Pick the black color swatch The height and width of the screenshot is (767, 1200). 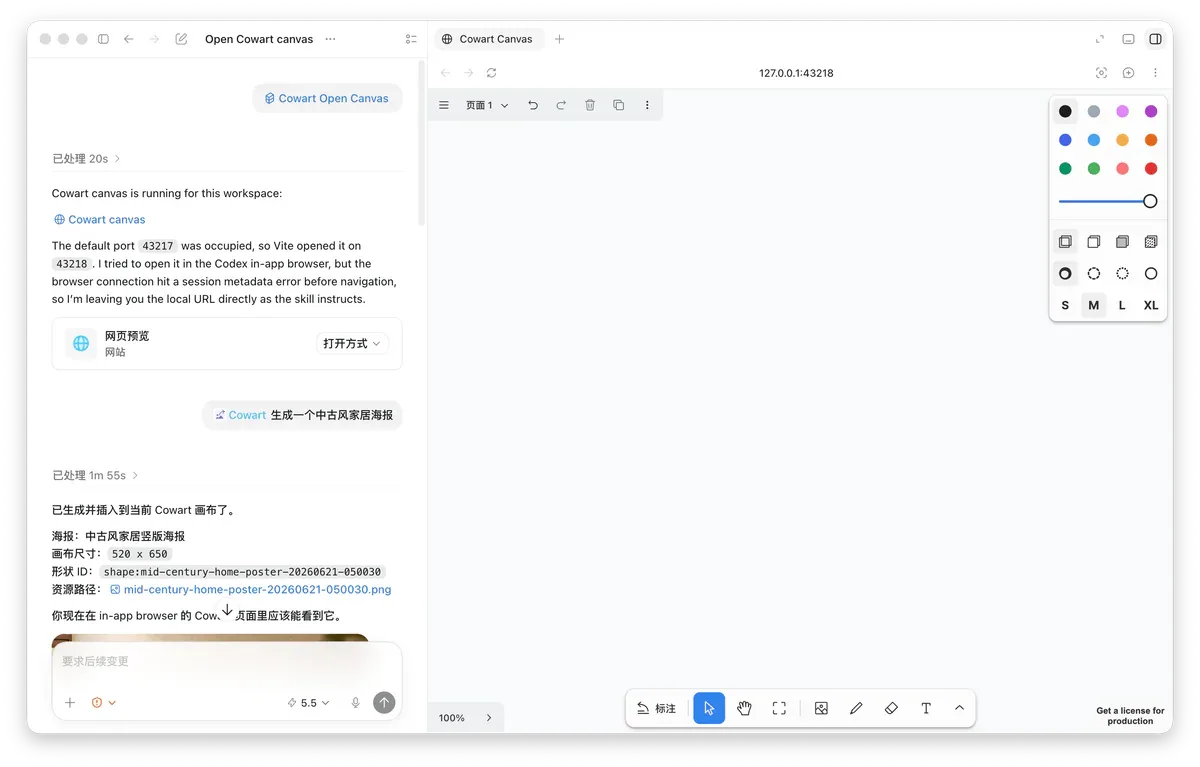click(x=1065, y=111)
